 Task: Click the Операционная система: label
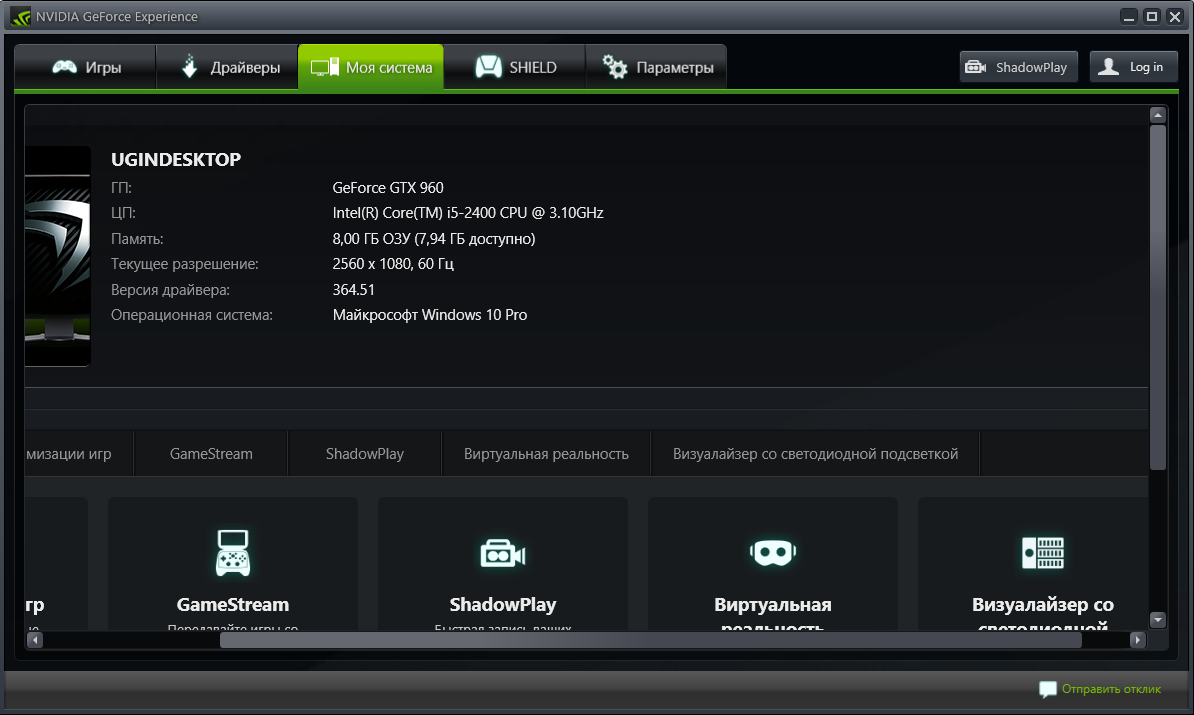click(x=192, y=315)
